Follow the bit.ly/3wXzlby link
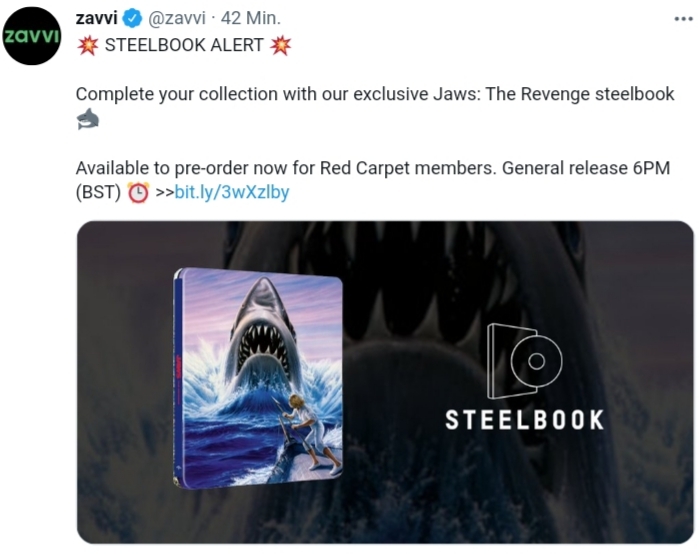 [x=232, y=192]
